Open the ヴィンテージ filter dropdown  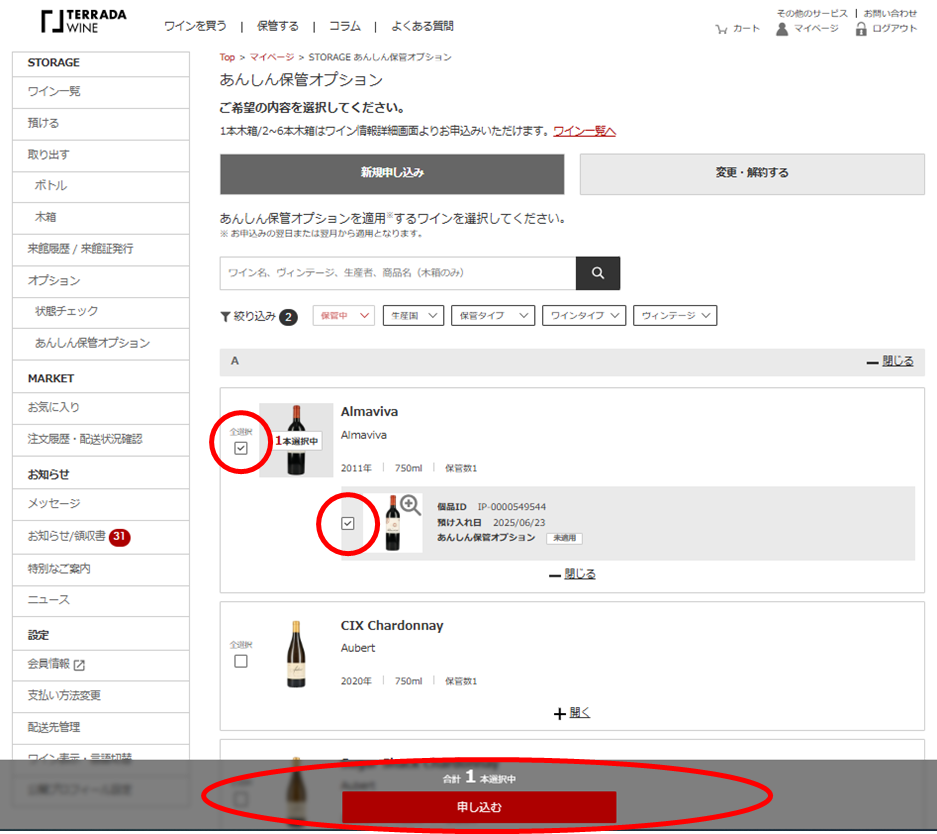click(x=675, y=315)
